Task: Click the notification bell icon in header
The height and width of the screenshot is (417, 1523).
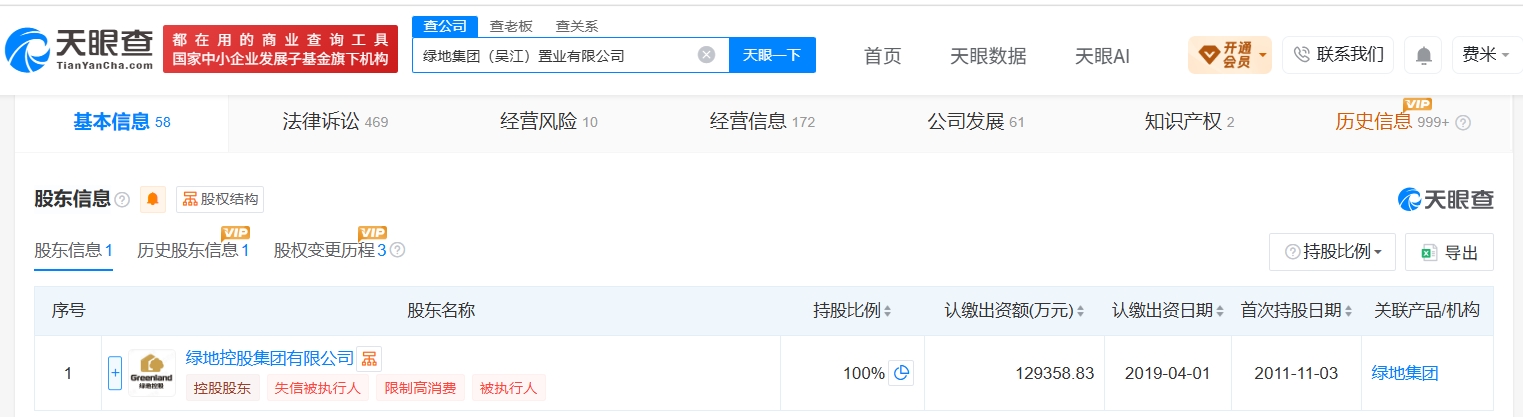Action: (x=1422, y=55)
